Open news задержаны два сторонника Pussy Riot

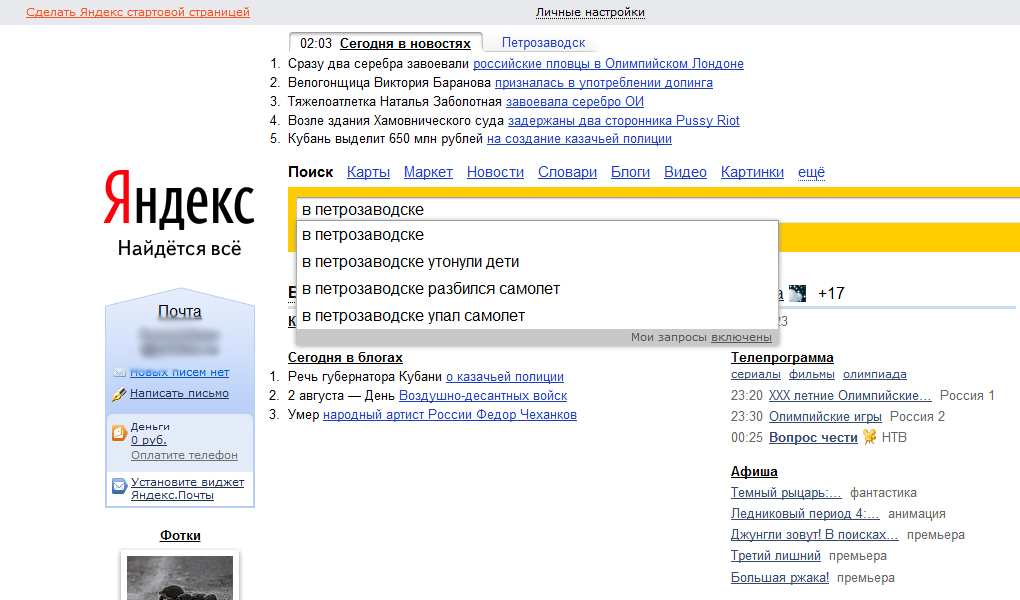coord(624,120)
